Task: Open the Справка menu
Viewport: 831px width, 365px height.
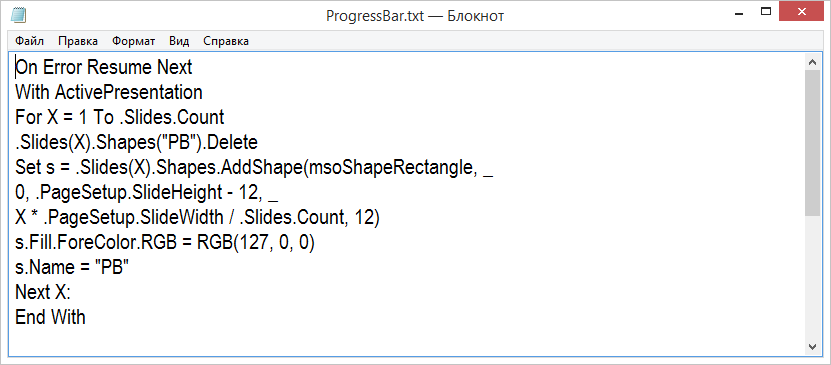Action: (226, 41)
